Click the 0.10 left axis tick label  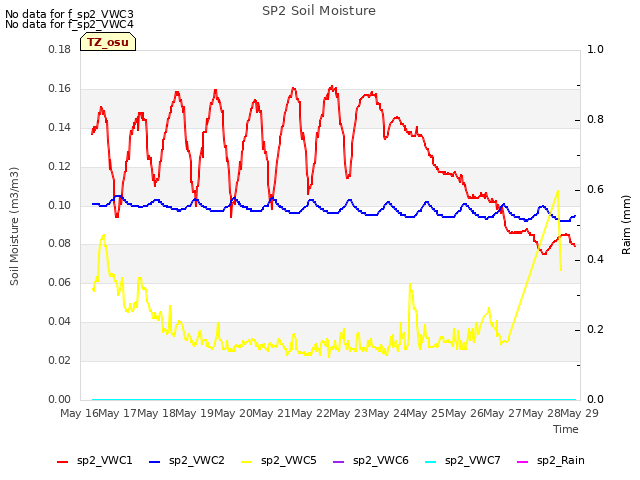coord(60,205)
